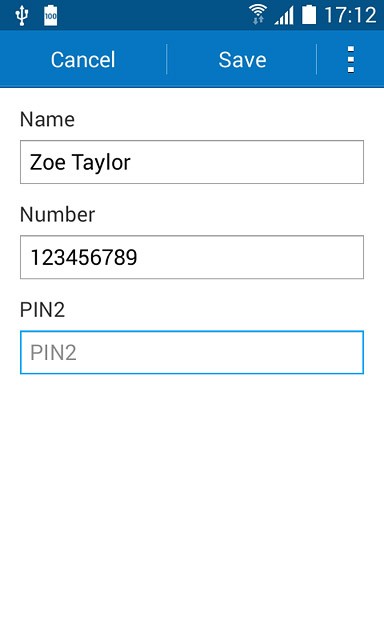Screen dimensions: 384x640
Task: Select the empty PIN2 input field
Action: [192, 353]
